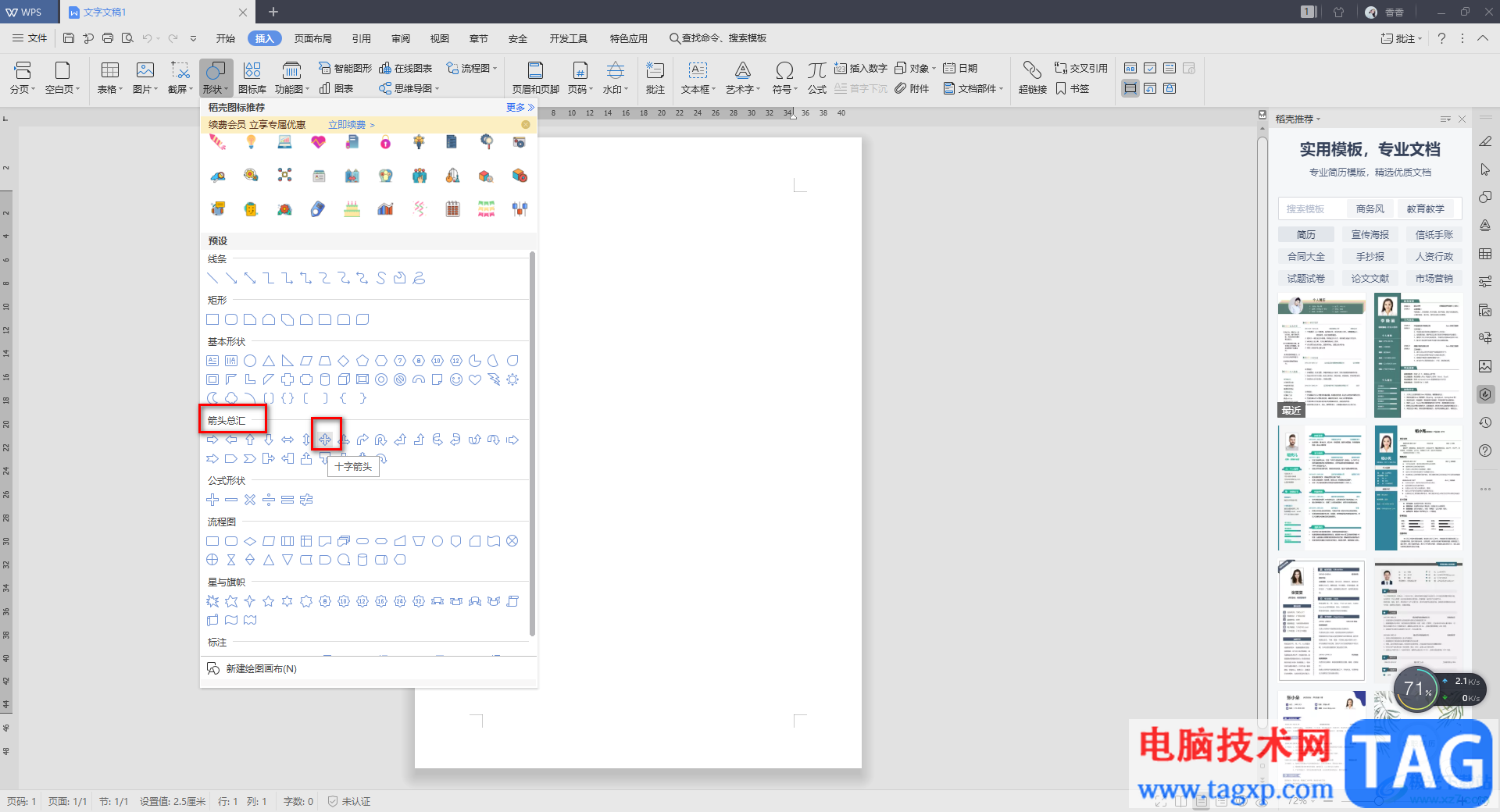1500x812 pixels.
Task: Click the 批注 comment icon in the ribbon
Action: coord(655,78)
